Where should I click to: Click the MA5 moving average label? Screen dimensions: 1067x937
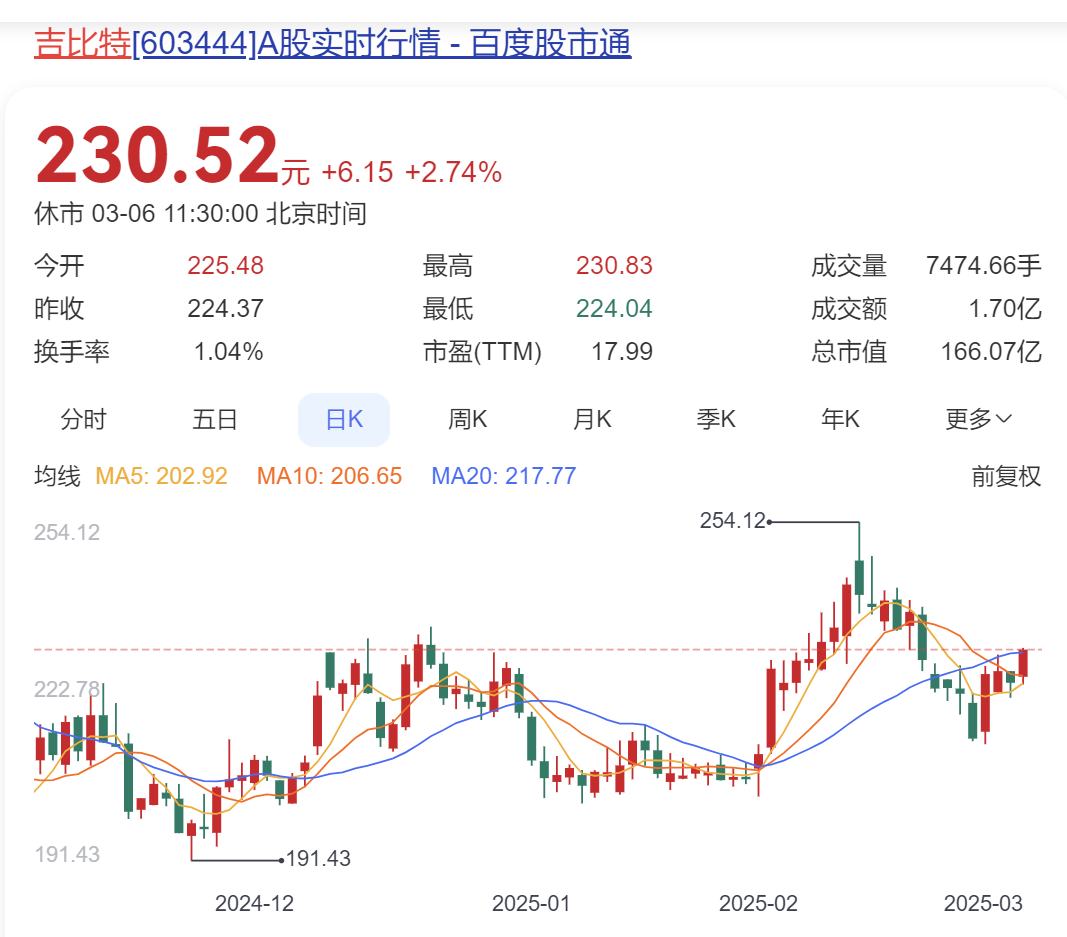161,476
